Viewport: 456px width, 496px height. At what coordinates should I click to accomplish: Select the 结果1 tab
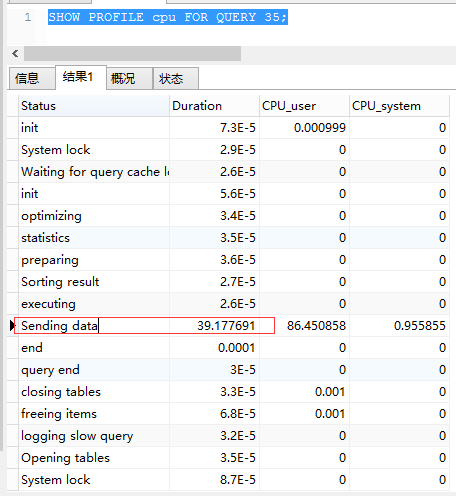click(x=81, y=77)
